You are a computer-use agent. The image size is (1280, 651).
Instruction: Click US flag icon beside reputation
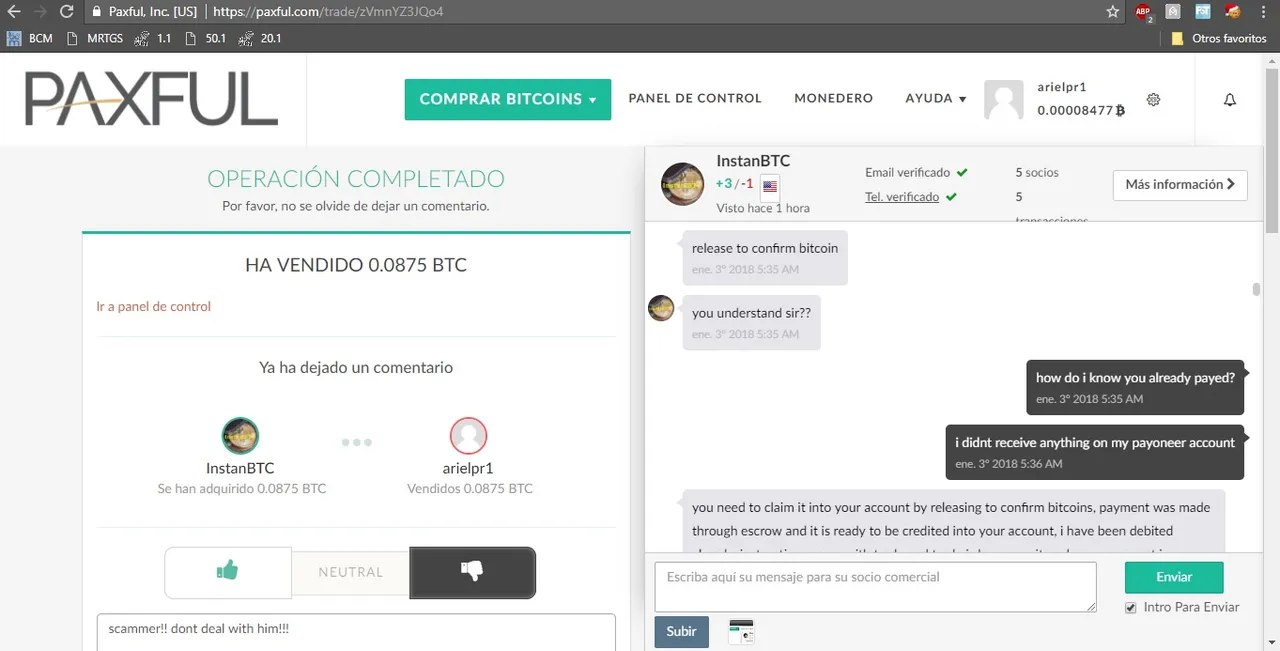click(770, 186)
